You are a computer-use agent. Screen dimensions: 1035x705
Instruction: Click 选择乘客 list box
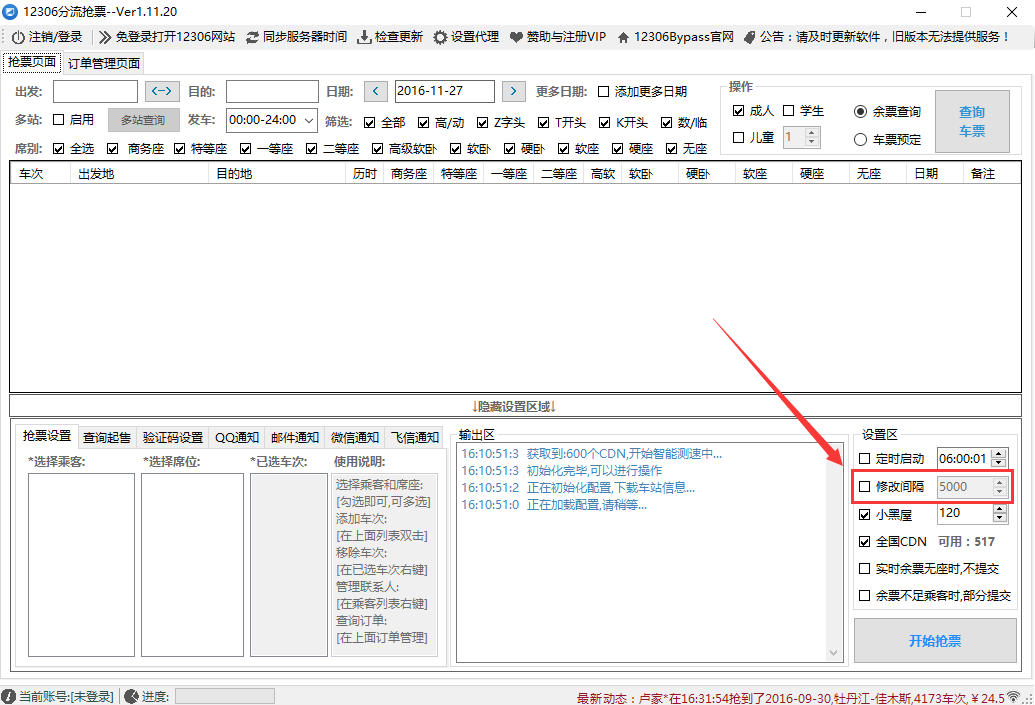(81, 565)
